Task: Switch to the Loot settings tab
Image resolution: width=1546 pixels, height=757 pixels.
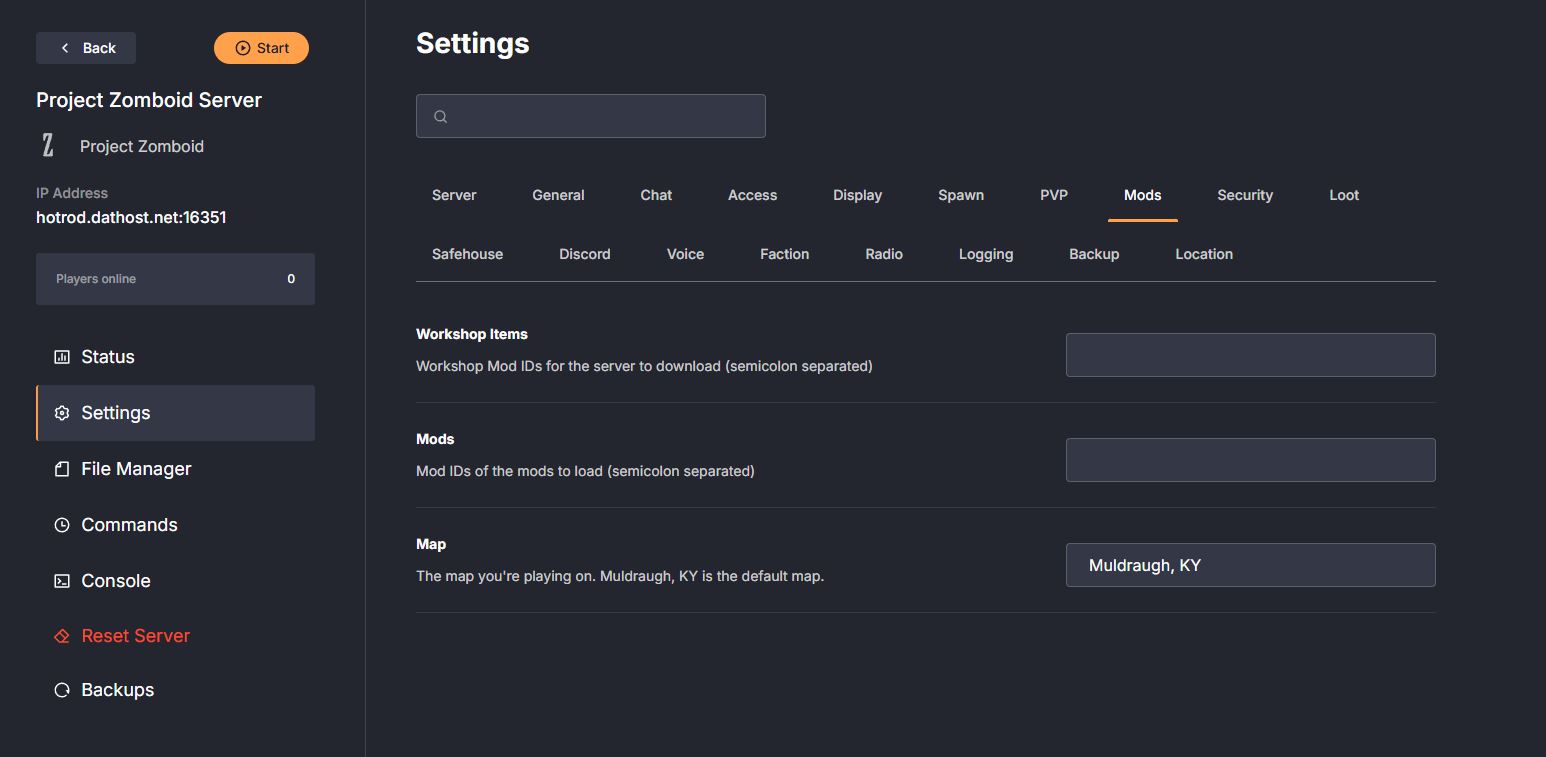Action: click(1344, 195)
